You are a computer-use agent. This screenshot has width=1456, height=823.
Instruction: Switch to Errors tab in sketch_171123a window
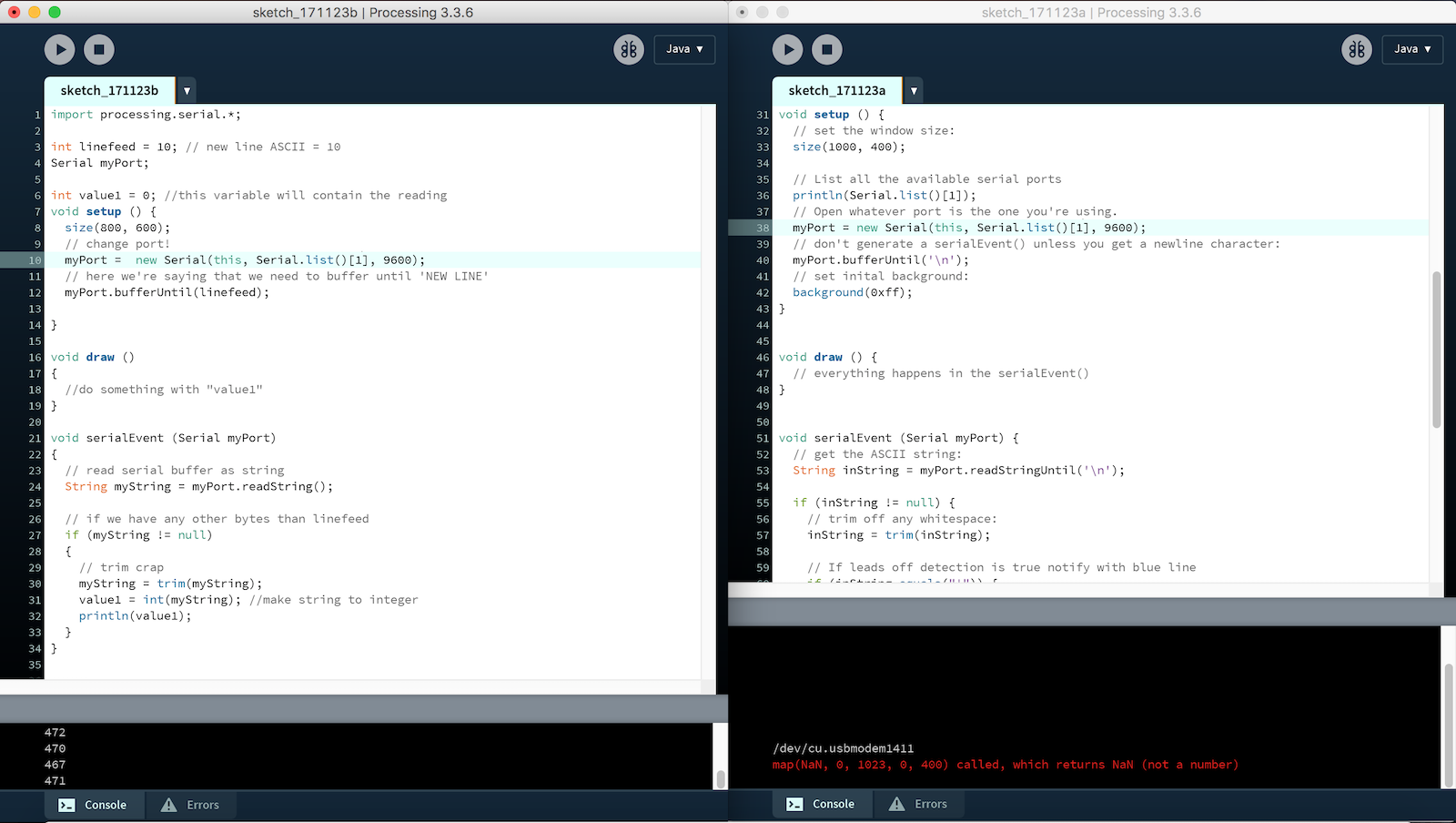pos(918,804)
